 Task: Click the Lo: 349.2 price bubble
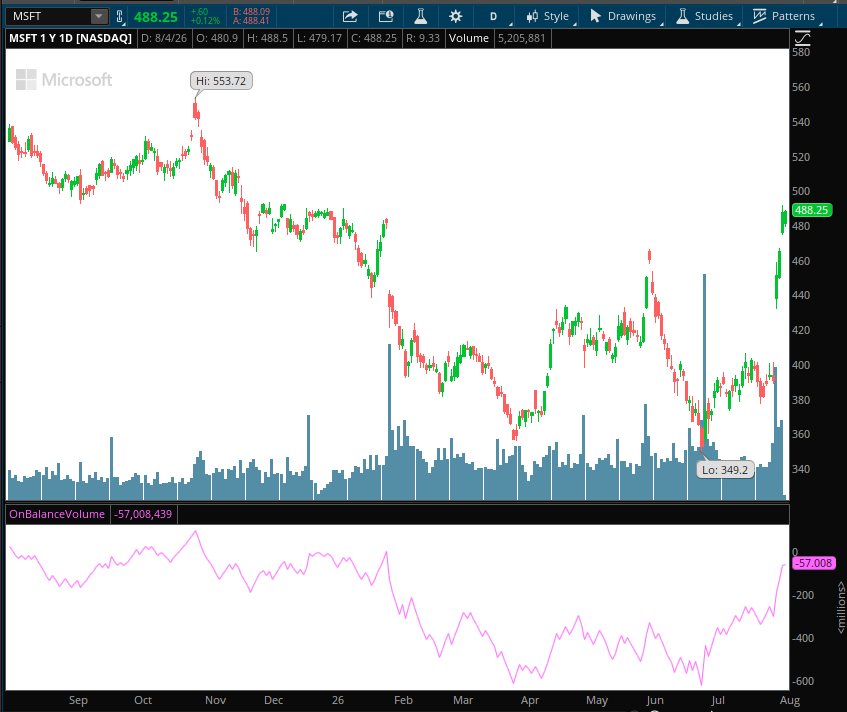[x=725, y=470]
